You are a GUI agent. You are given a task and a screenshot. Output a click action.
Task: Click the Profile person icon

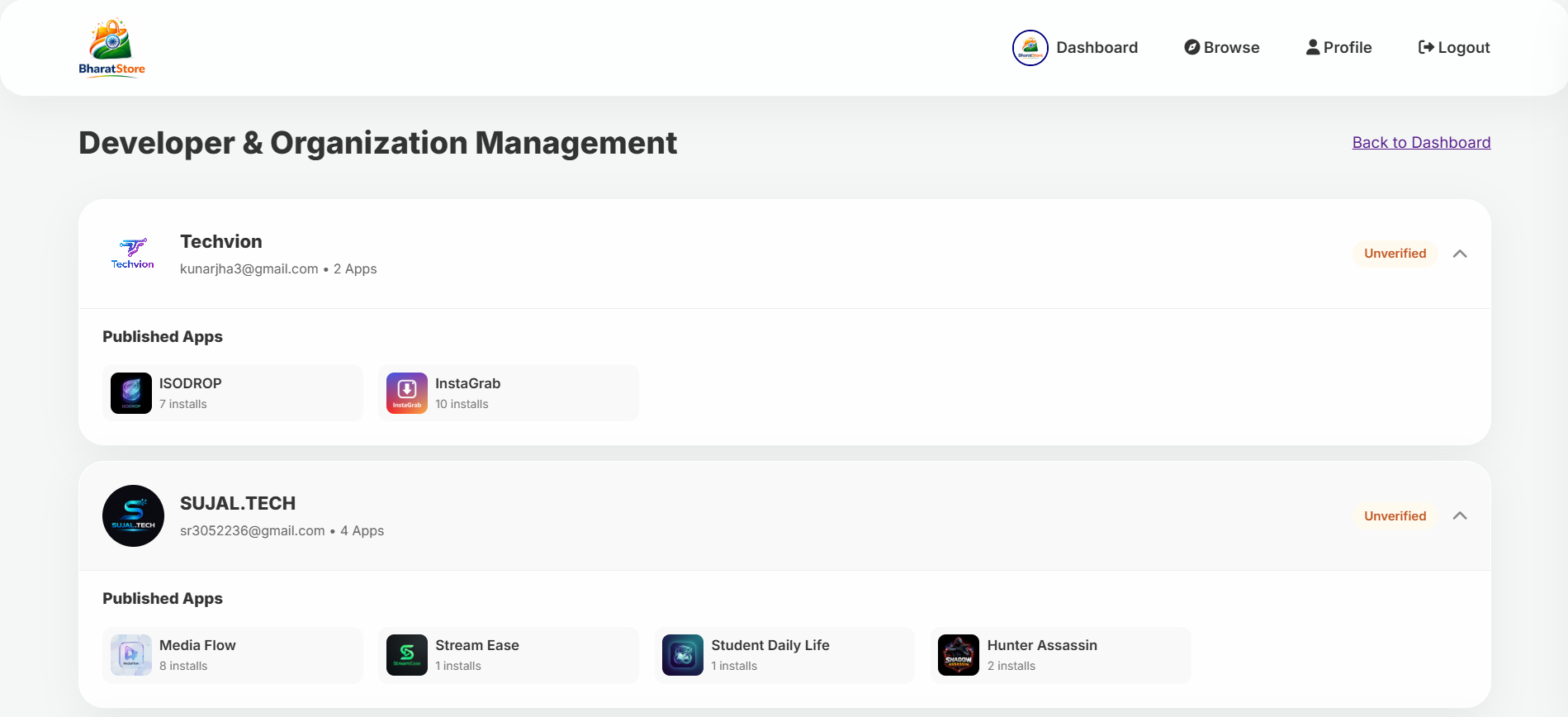coord(1313,47)
